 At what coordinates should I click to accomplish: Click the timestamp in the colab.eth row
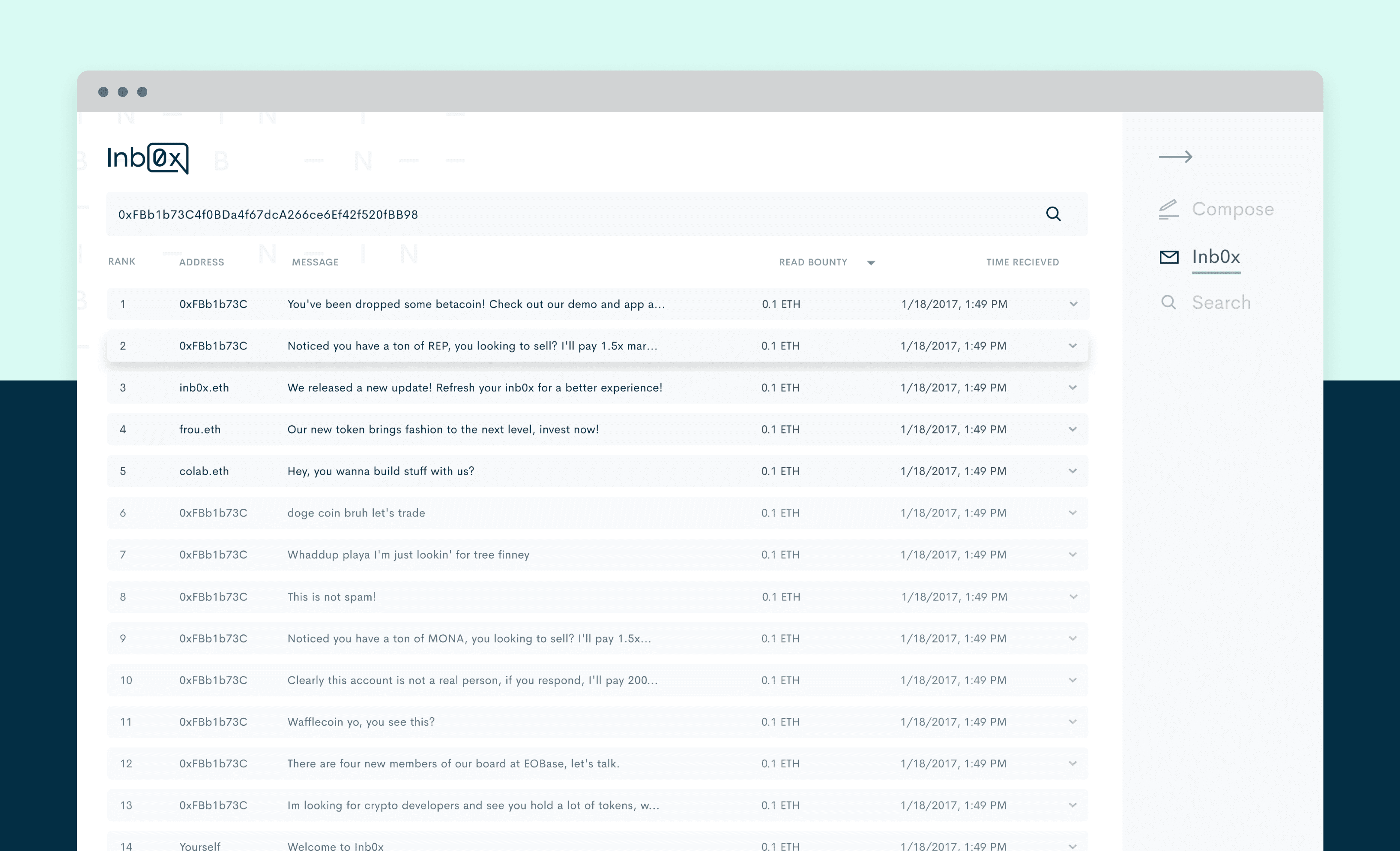click(x=953, y=471)
